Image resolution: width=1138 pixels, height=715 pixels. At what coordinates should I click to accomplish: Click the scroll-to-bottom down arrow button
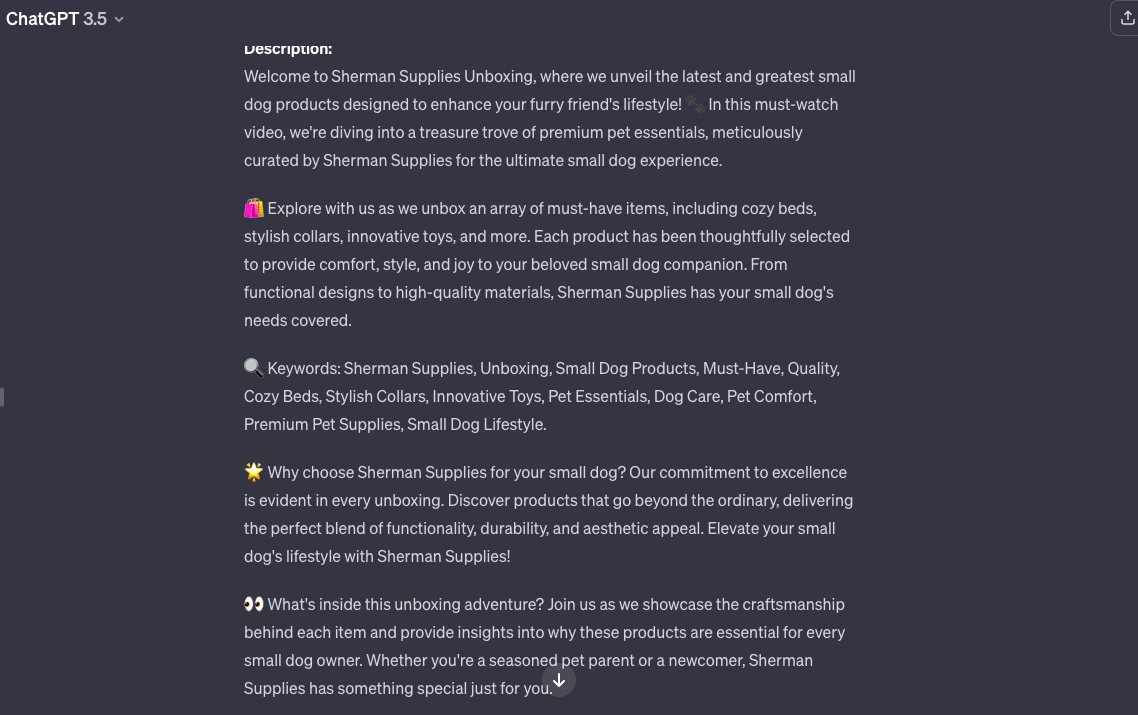(559, 680)
